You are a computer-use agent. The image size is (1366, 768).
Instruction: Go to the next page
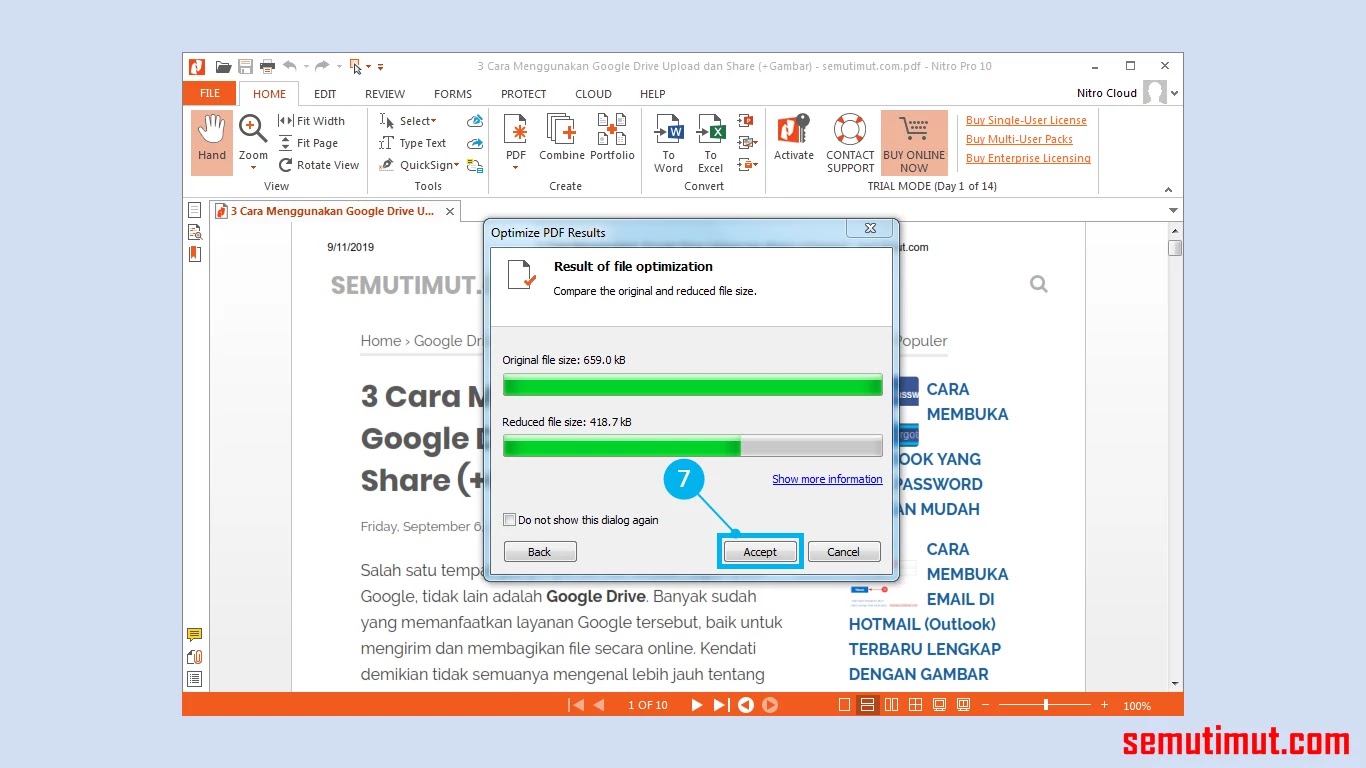(x=697, y=705)
